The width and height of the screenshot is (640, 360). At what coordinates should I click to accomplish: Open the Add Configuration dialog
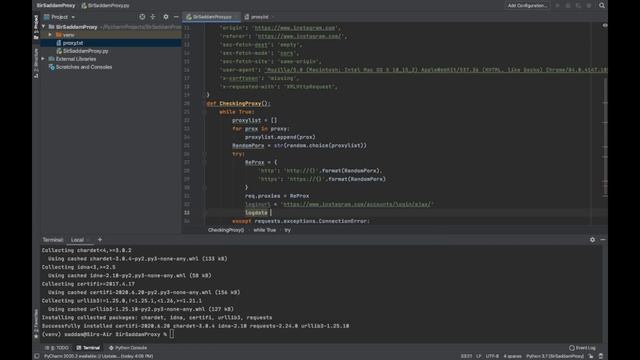(x=527, y=6)
